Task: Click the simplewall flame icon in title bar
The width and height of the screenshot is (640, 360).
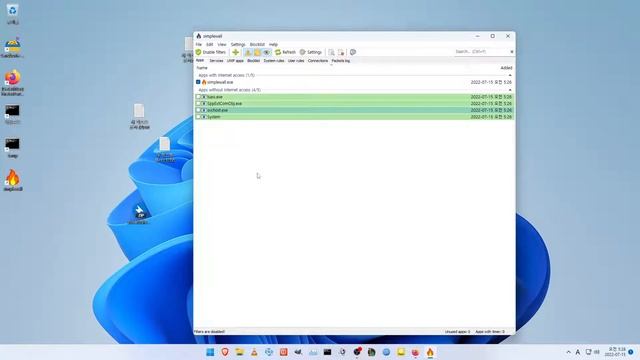Action: [199, 36]
